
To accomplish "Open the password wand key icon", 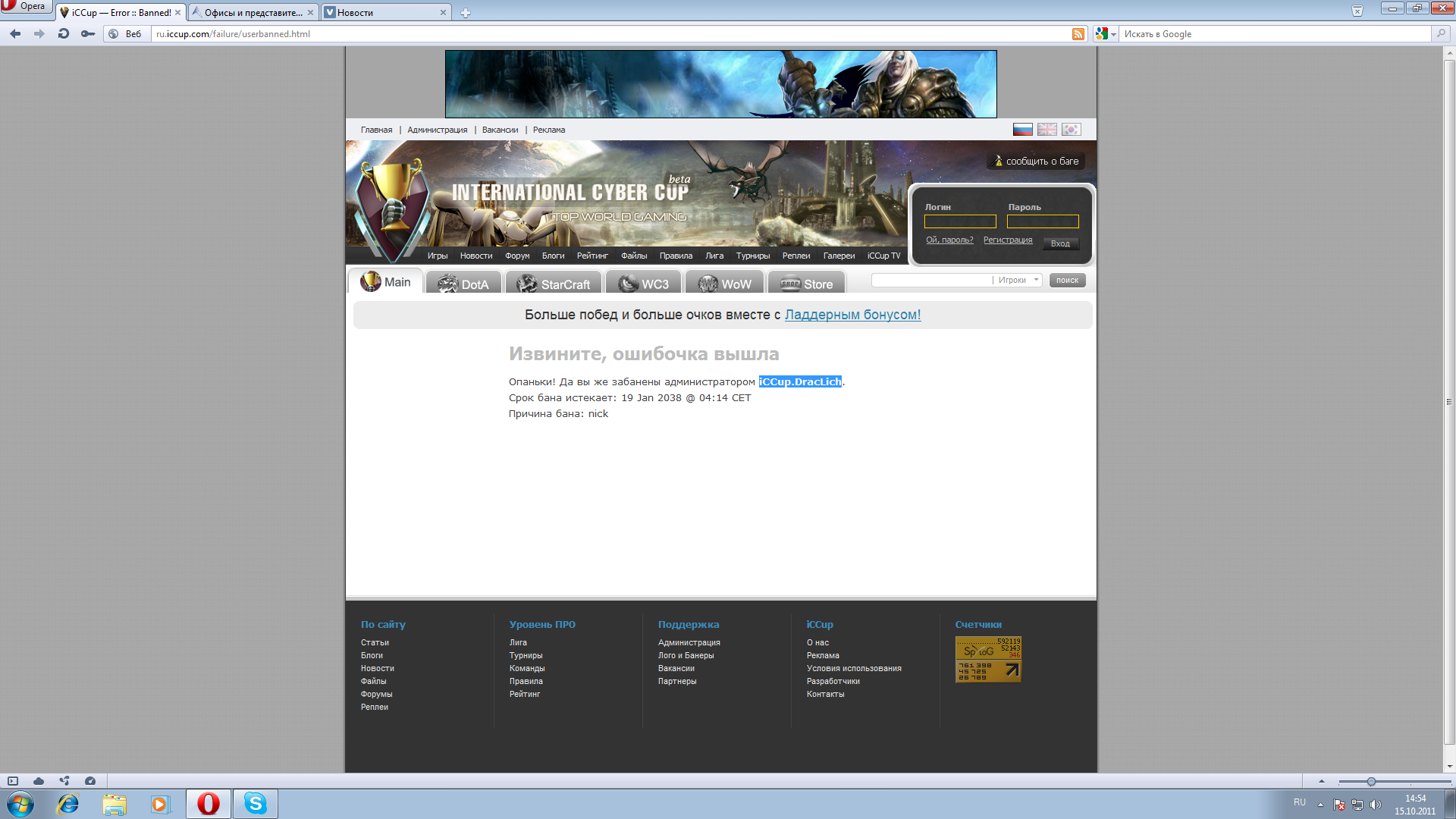I will tap(88, 33).
